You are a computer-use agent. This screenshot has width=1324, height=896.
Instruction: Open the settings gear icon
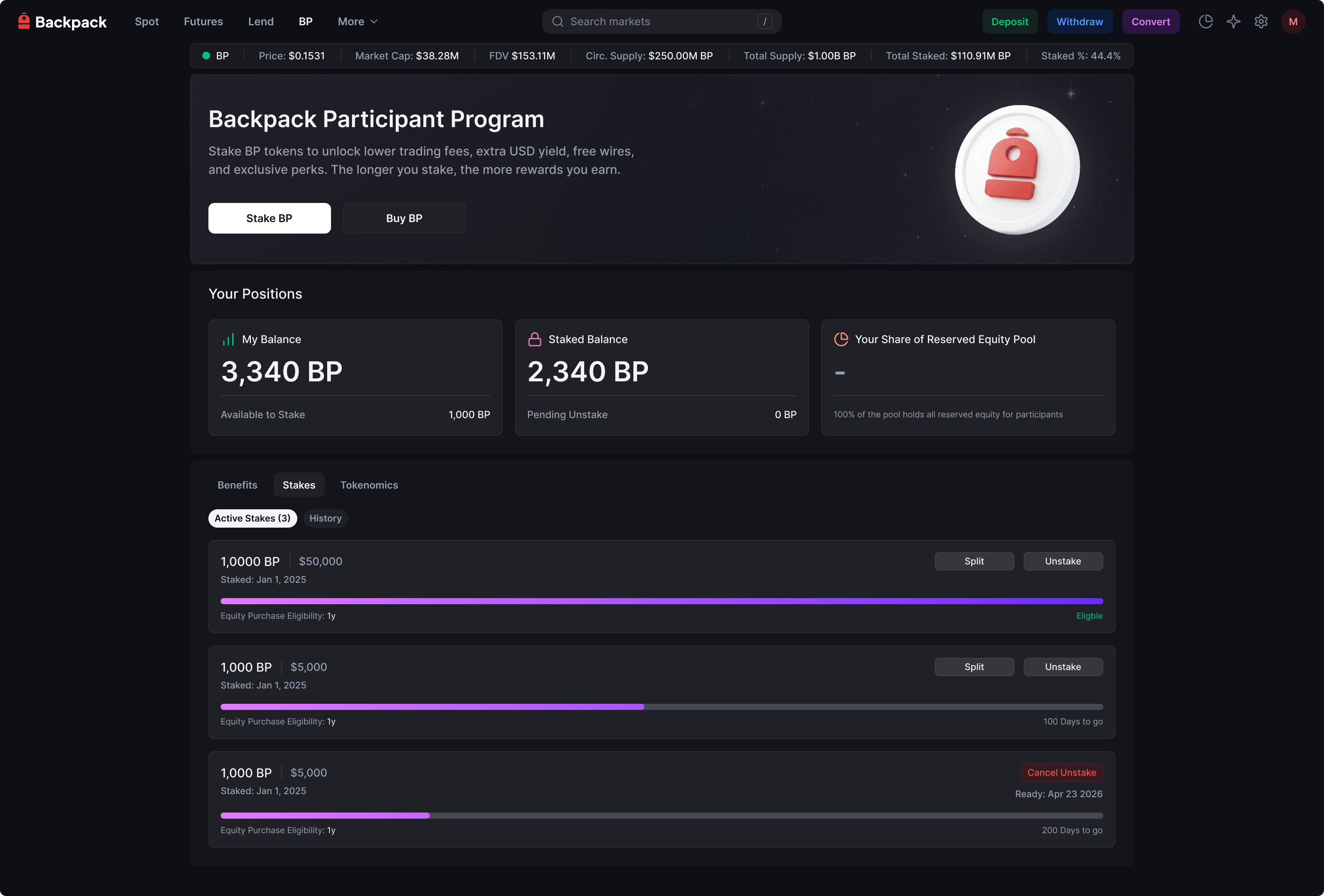pyautogui.click(x=1261, y=21)
